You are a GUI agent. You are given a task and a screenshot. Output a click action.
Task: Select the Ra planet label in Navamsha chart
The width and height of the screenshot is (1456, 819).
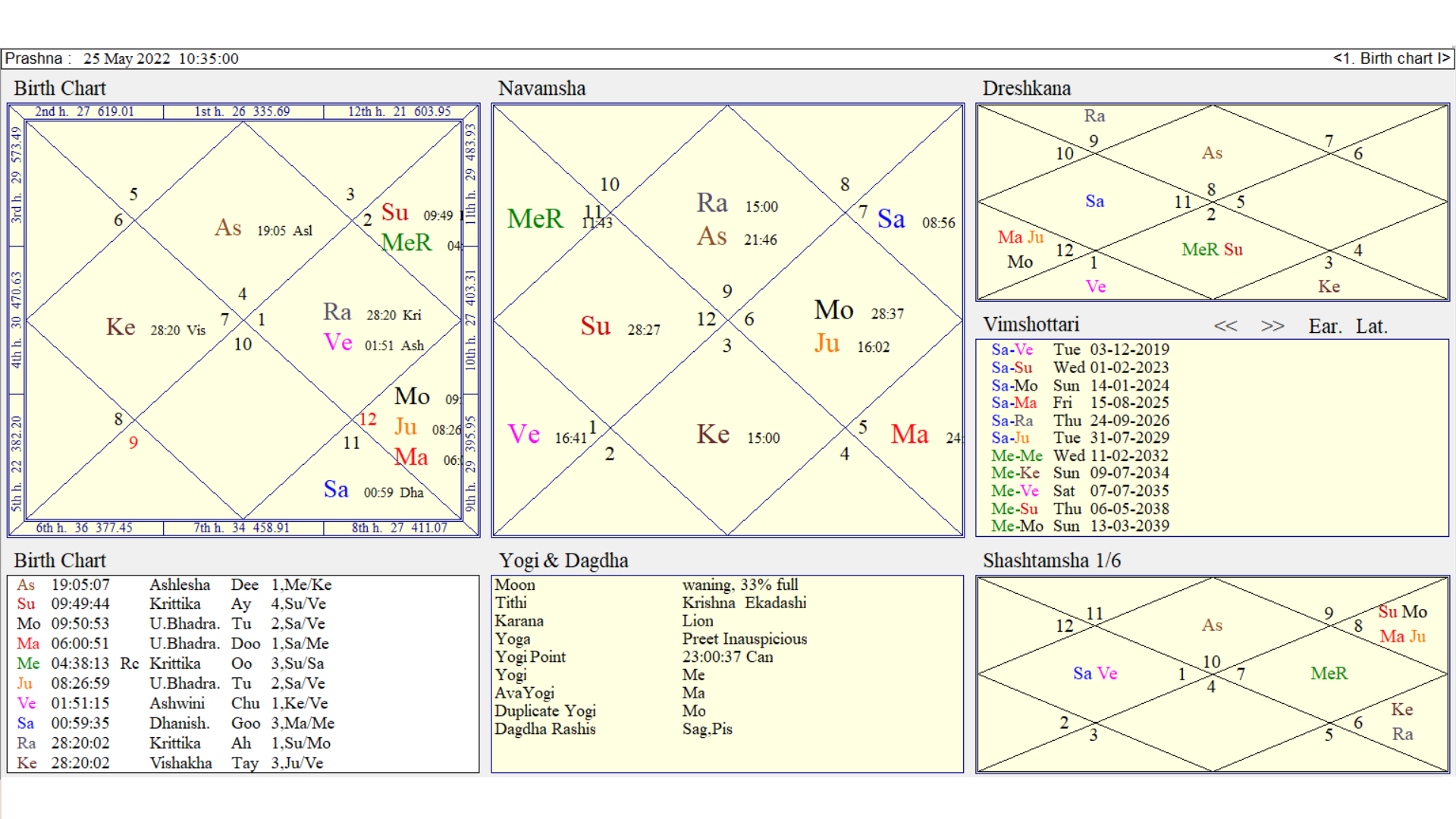point(711,203)
